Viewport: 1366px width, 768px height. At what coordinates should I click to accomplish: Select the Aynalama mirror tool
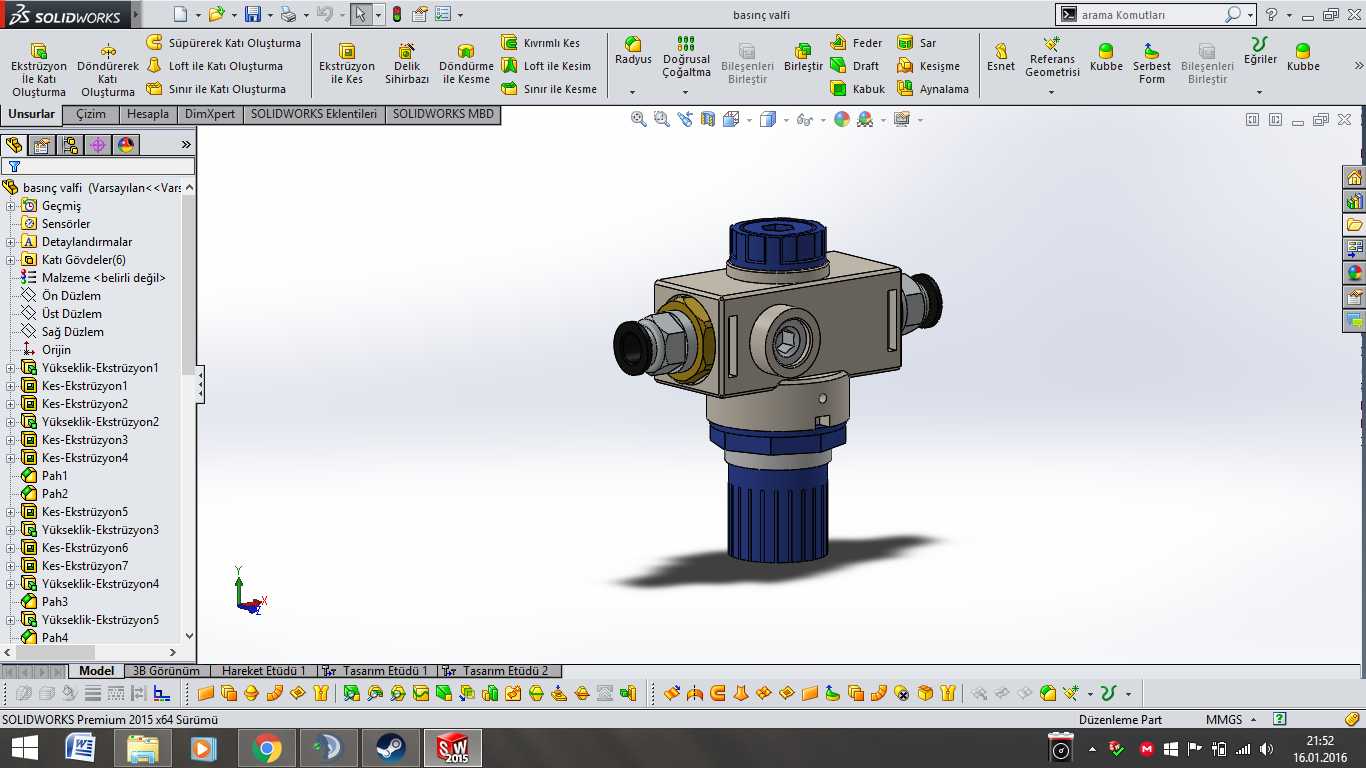tap(932, 89)
